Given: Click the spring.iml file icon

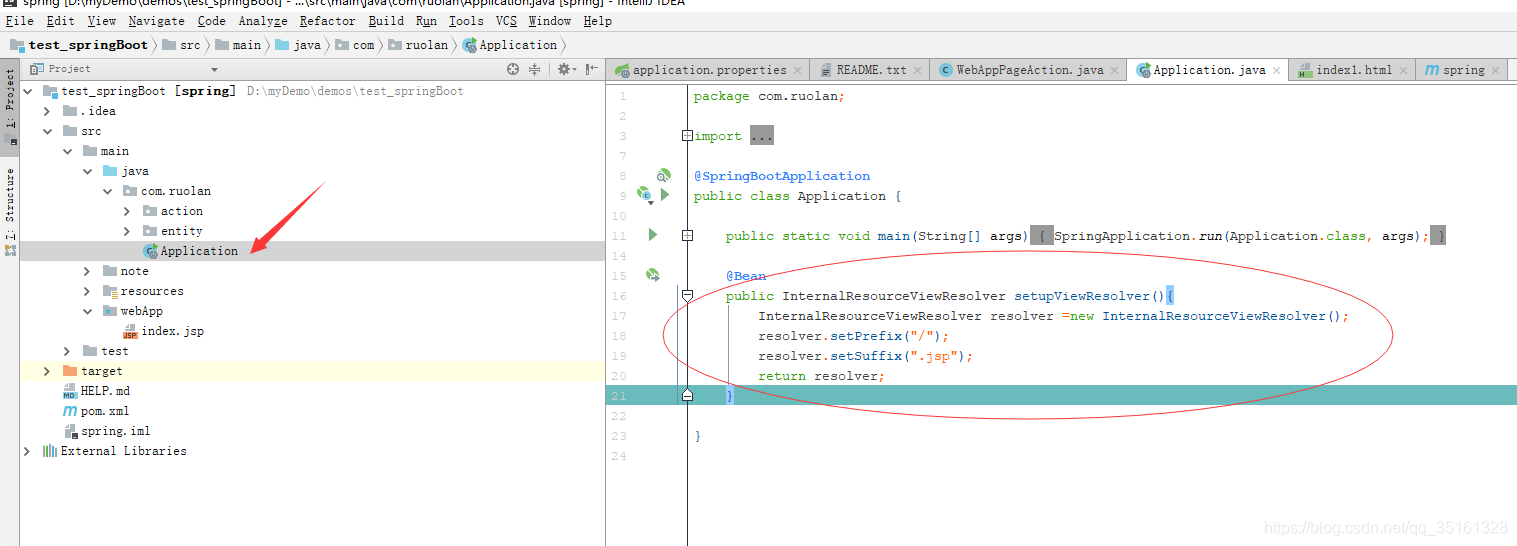Looking at the screenshot, I should tap(70, 431).
